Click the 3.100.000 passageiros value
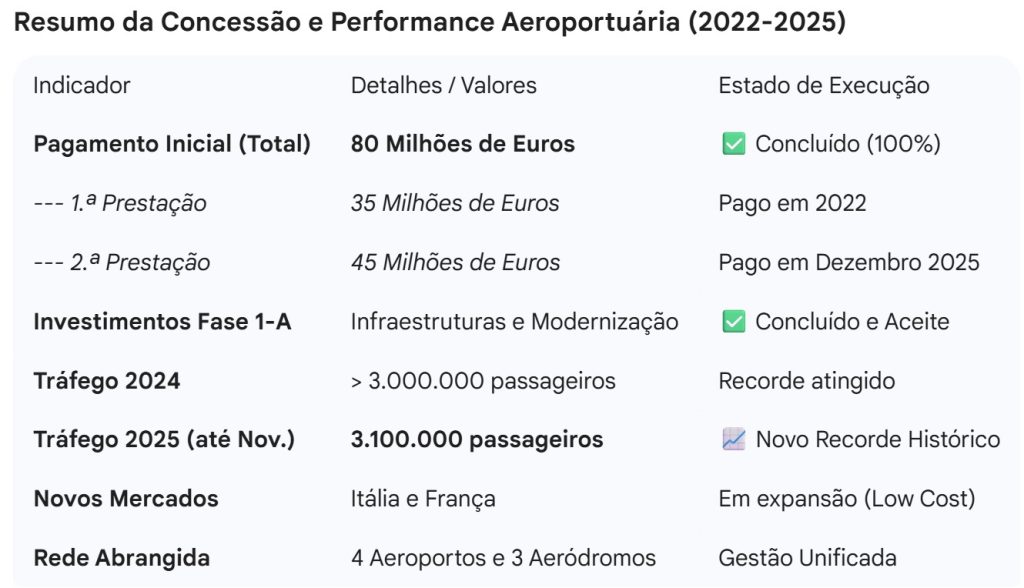The image size is (1024, 588). (476, 440)
